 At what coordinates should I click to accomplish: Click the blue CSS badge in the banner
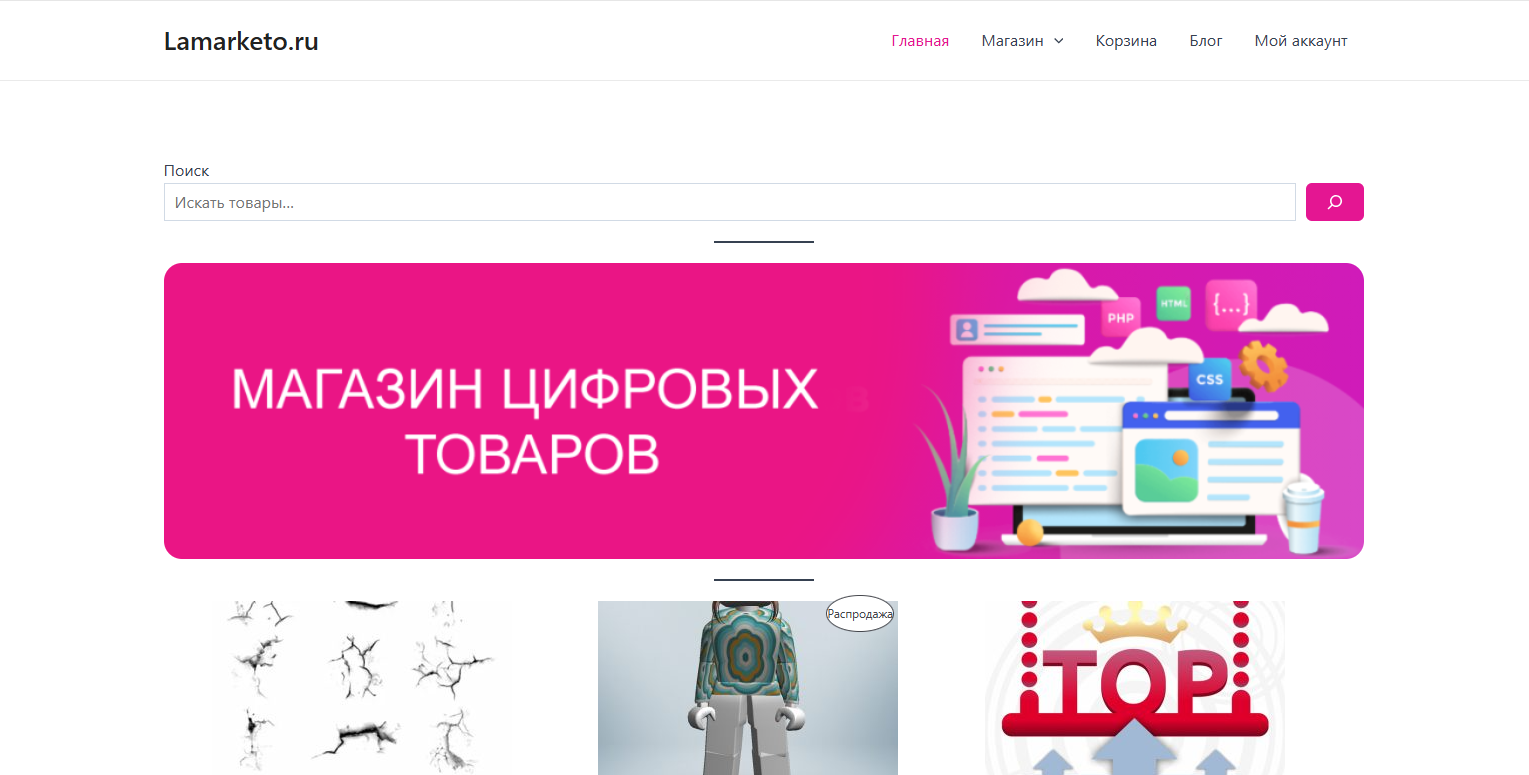click(1209, 380)
